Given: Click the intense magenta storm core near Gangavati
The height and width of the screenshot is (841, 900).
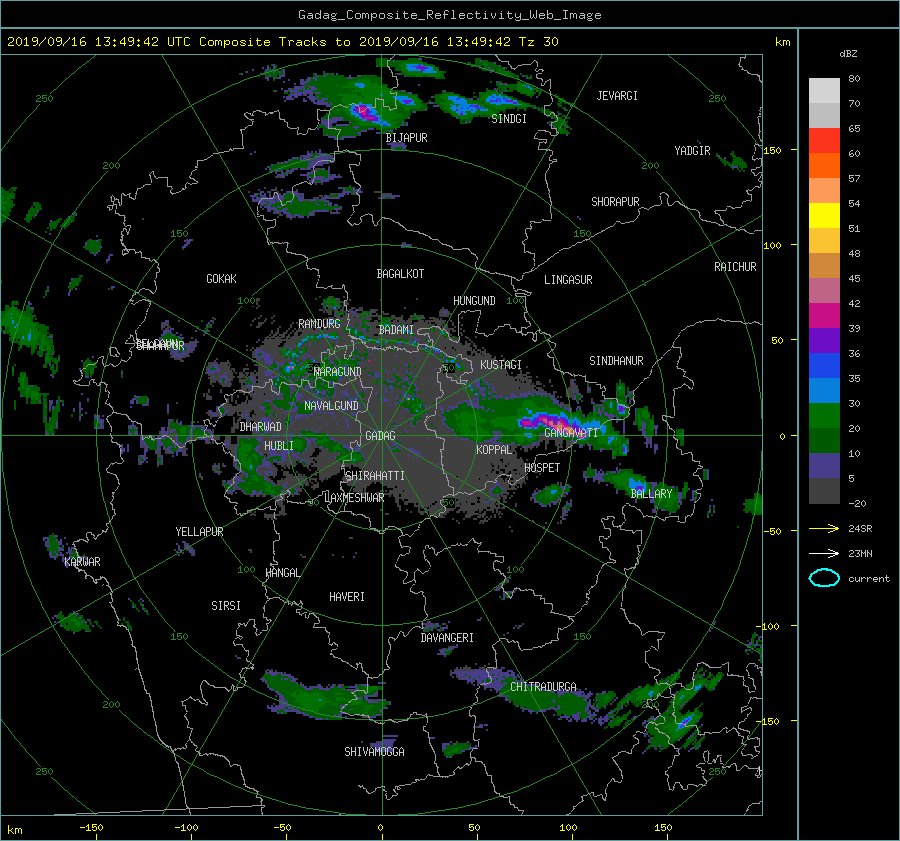Looking at the screenshot, I should 544,422.
